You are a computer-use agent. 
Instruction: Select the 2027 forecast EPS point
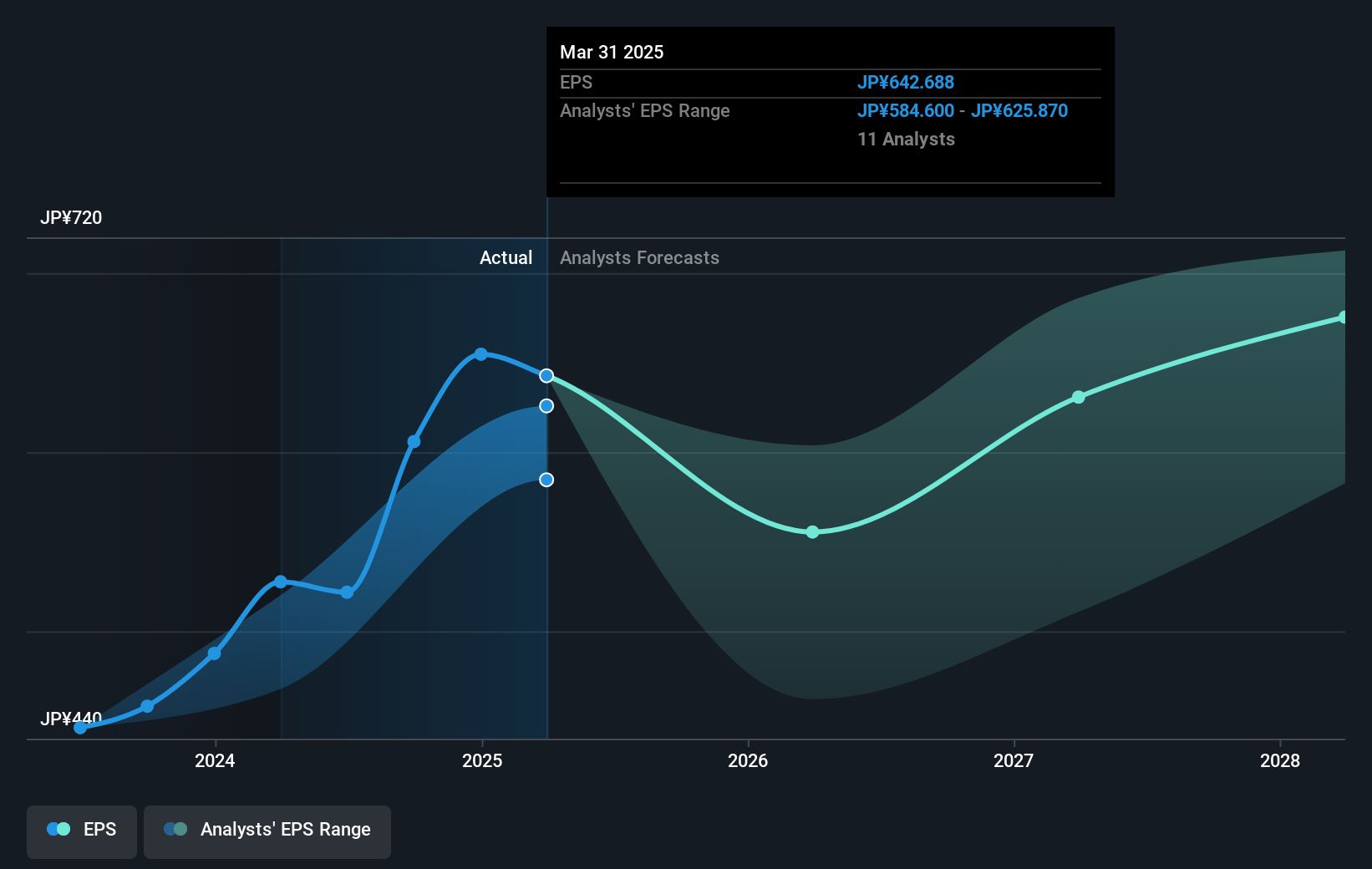[1079, 397]
